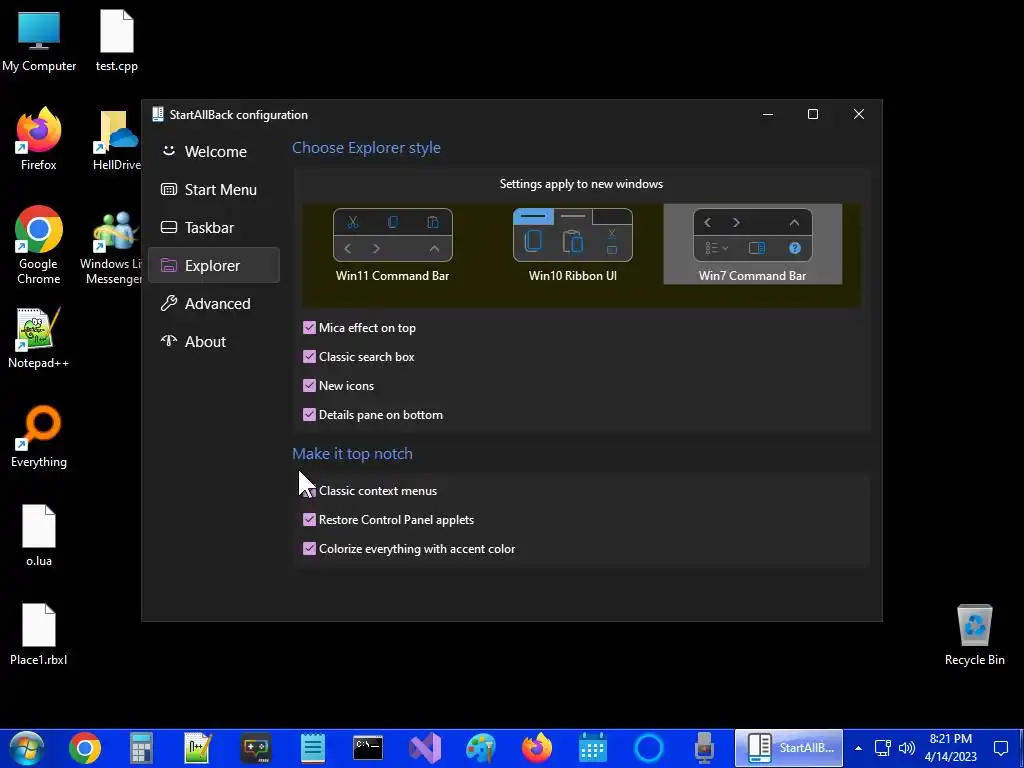The image size is (1024, 768).
Task: Open the game controller app in the taskbar
Action: click(x=255, y=748)
